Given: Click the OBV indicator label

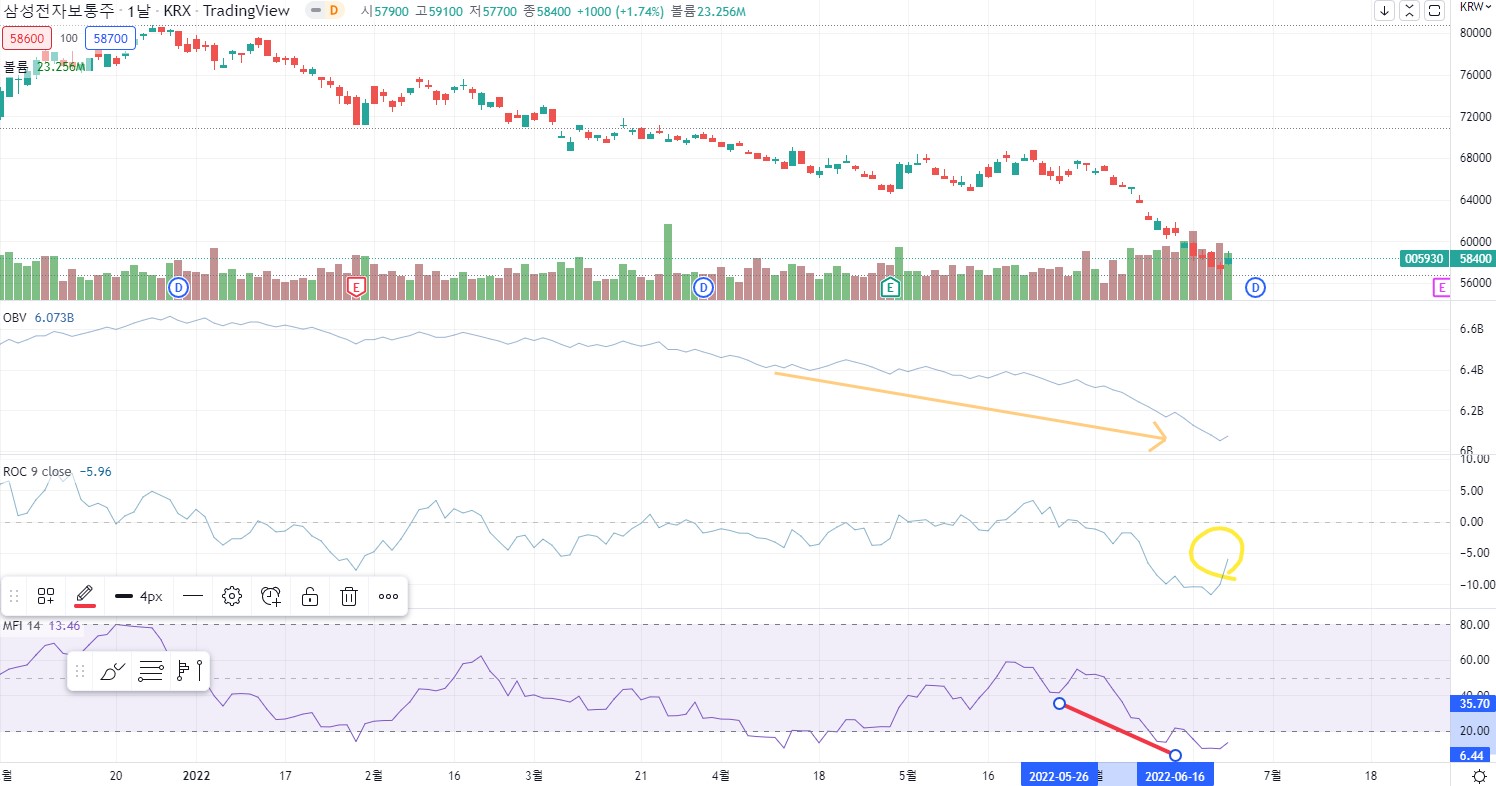Looking at the screenshot, I should point(15,318).
